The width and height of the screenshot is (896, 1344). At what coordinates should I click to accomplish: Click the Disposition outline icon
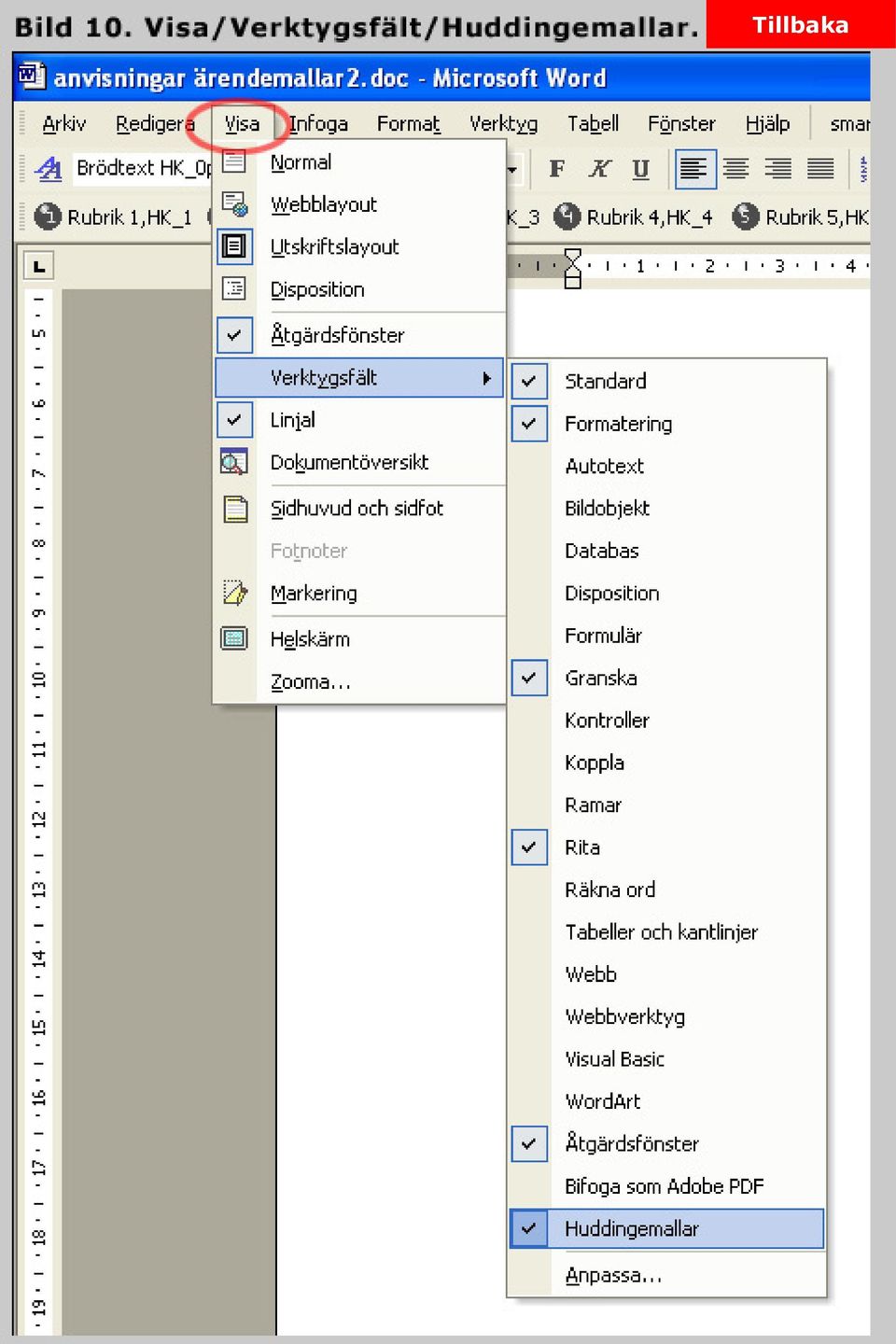pyautogui.click(x=234, y=289)
